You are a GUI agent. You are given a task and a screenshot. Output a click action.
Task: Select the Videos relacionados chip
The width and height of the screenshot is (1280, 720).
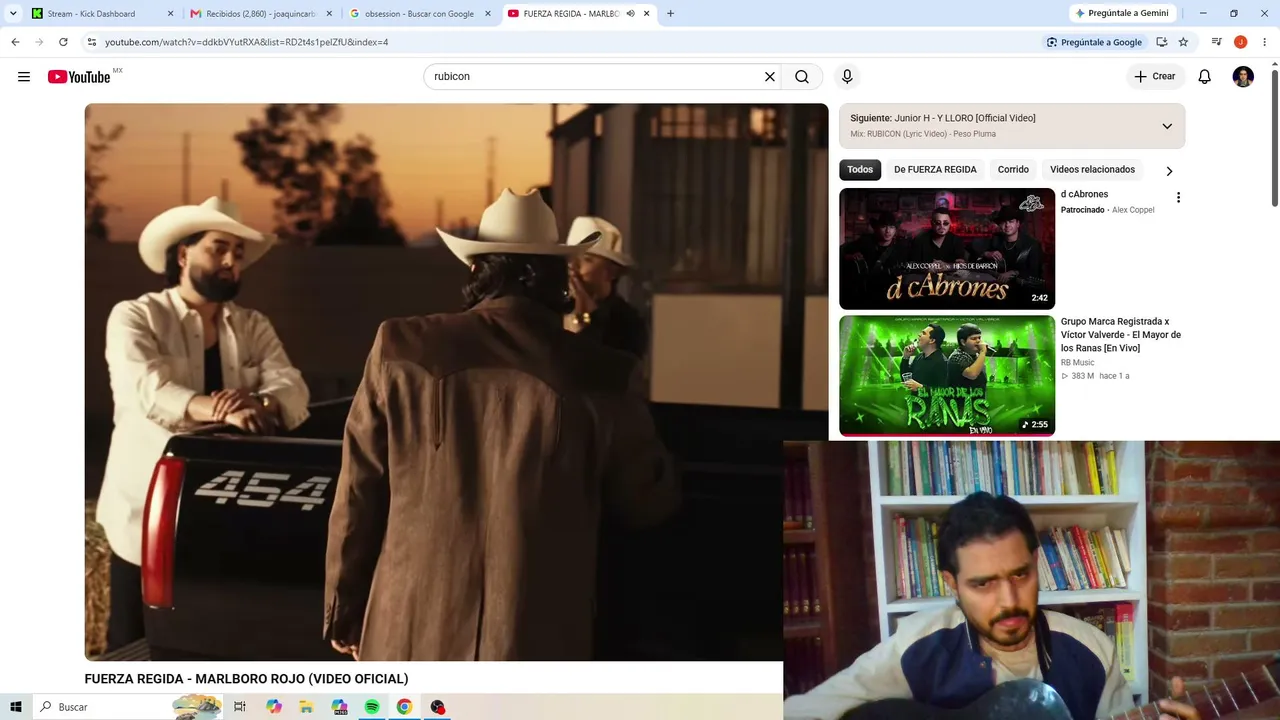pos(1092,170)
